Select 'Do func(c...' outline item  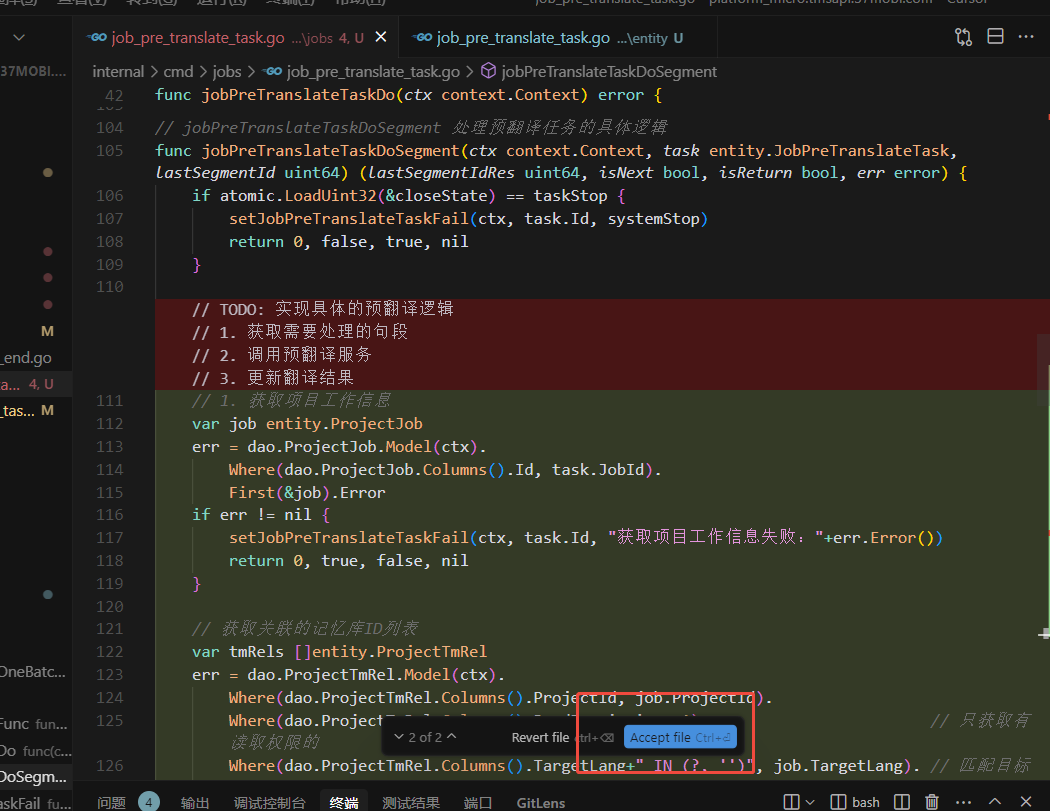[x=33, y=751]
